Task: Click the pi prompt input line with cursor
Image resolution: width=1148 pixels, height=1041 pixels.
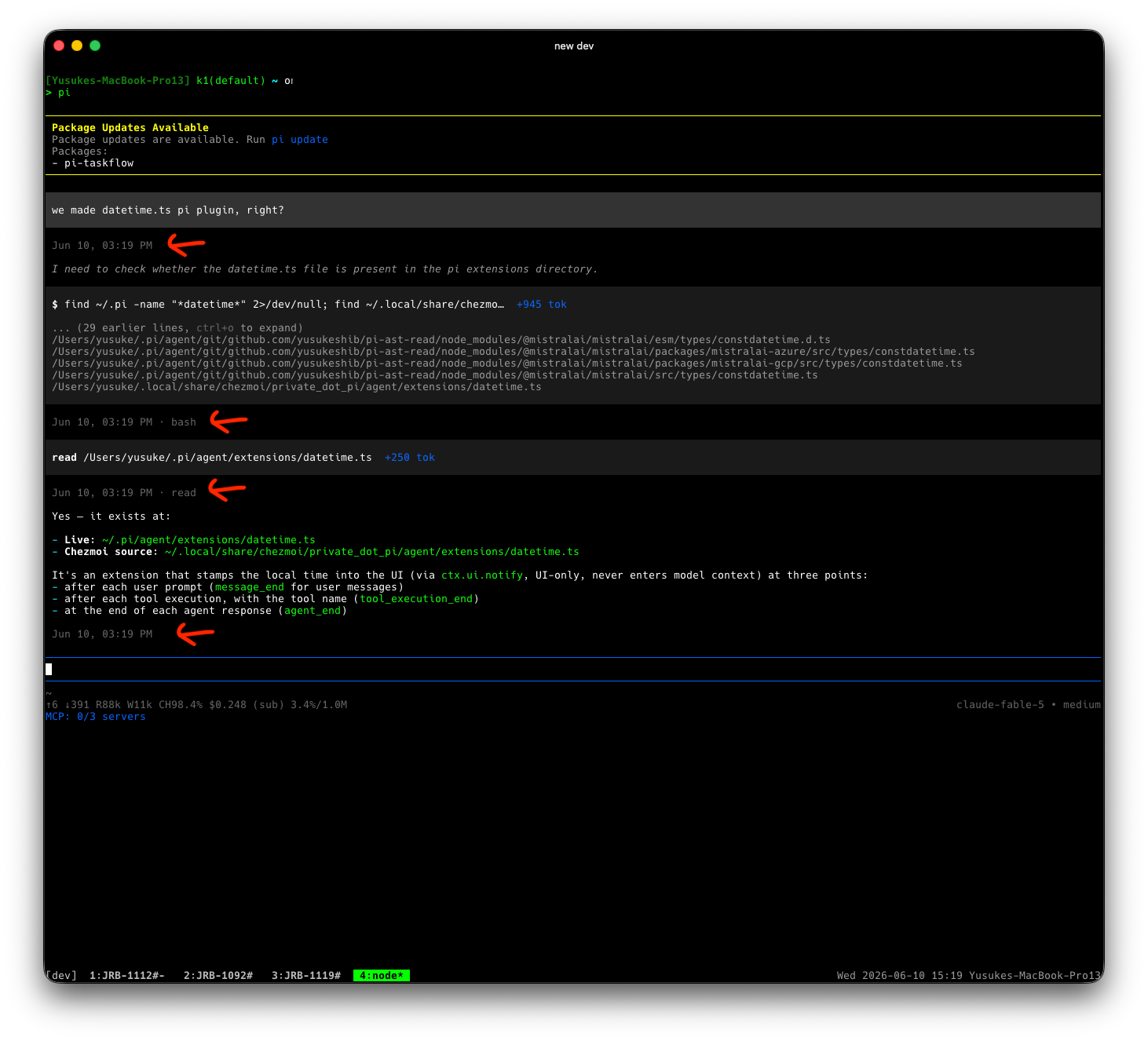Action: [573, 670]
